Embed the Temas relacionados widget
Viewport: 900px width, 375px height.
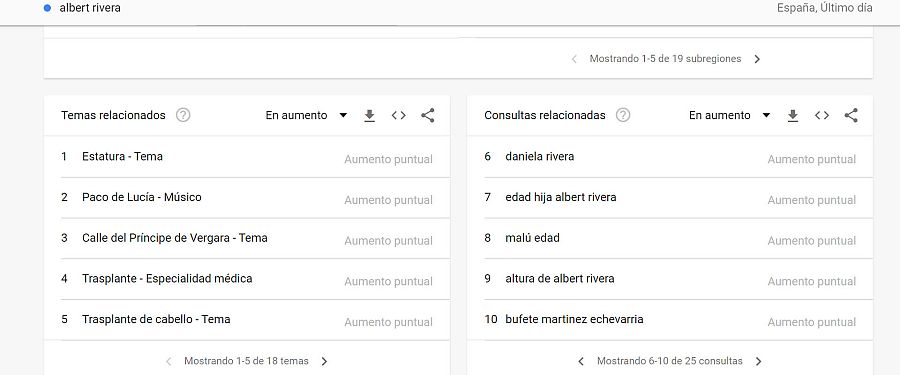(x=399, y=115)
